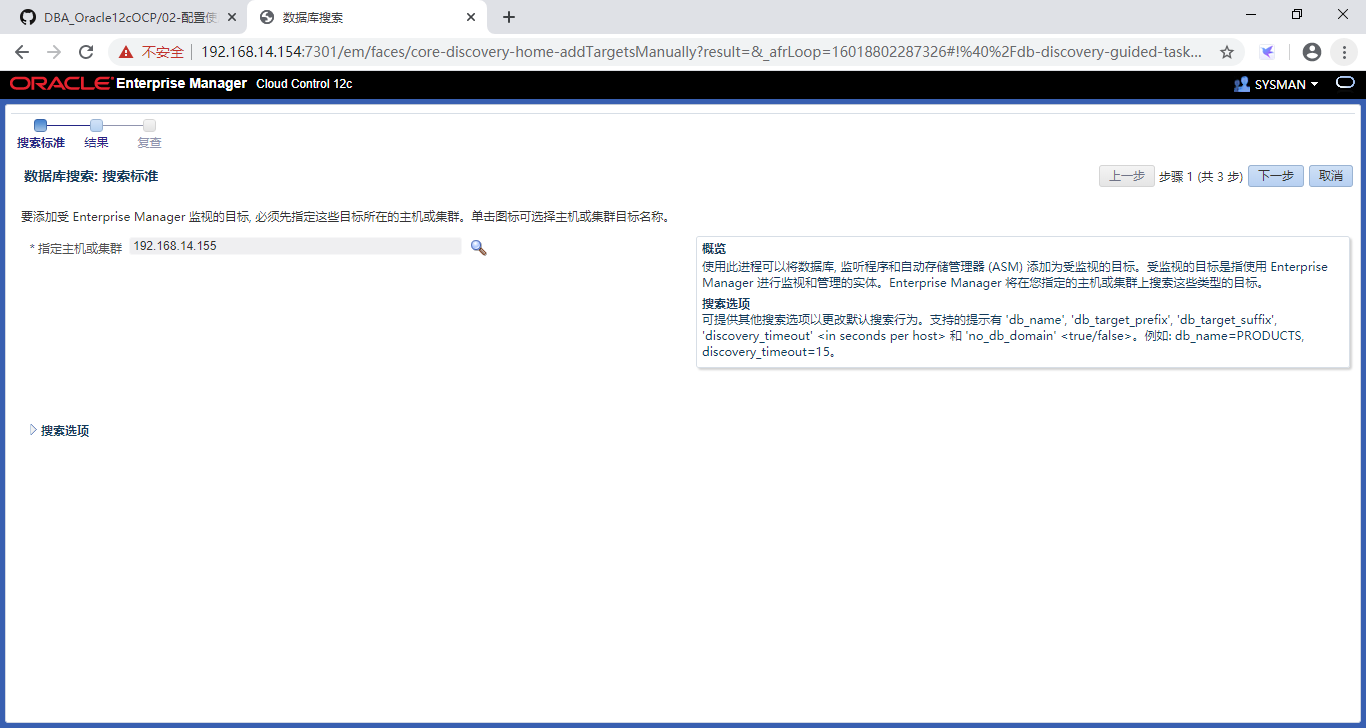This screenshot has width=1366, height=728.
Task: Click the 概览 heading text
Action: point(714,248)
